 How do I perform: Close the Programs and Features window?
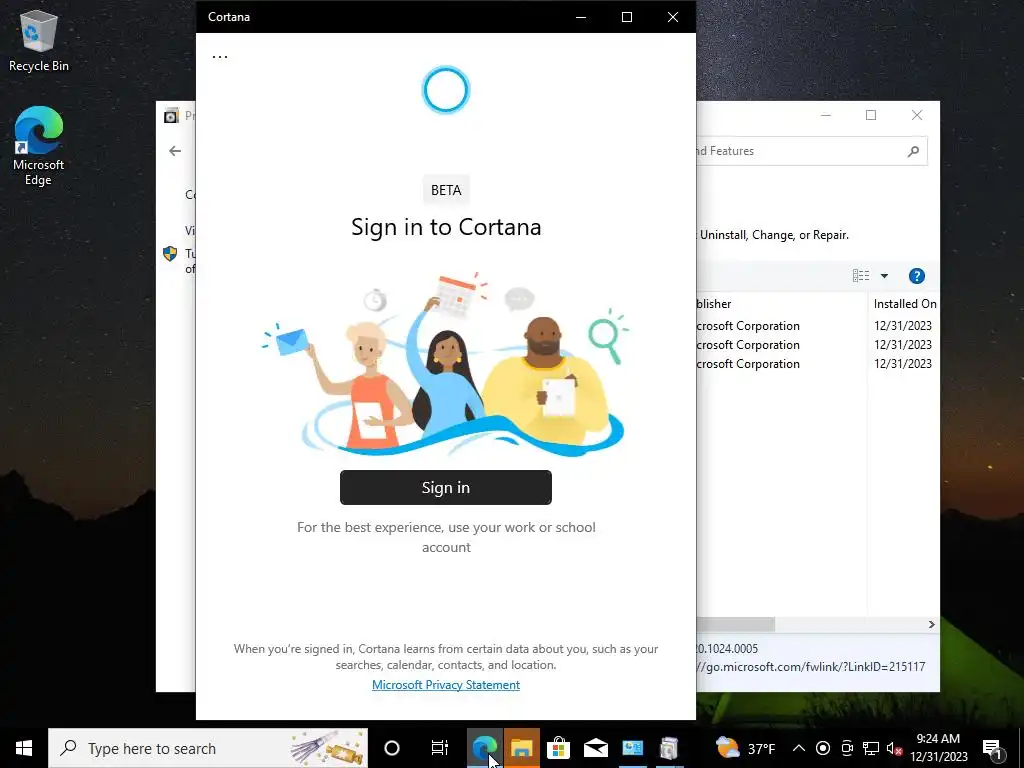[x=917, y=115]
